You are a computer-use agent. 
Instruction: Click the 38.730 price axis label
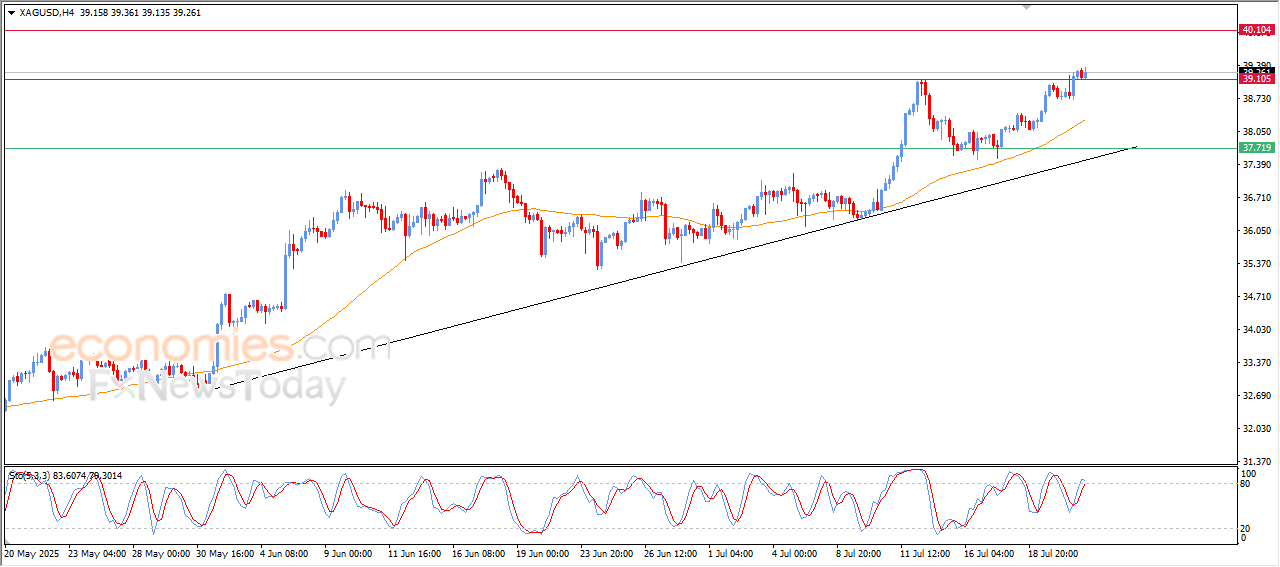(x=1255, y=98)
